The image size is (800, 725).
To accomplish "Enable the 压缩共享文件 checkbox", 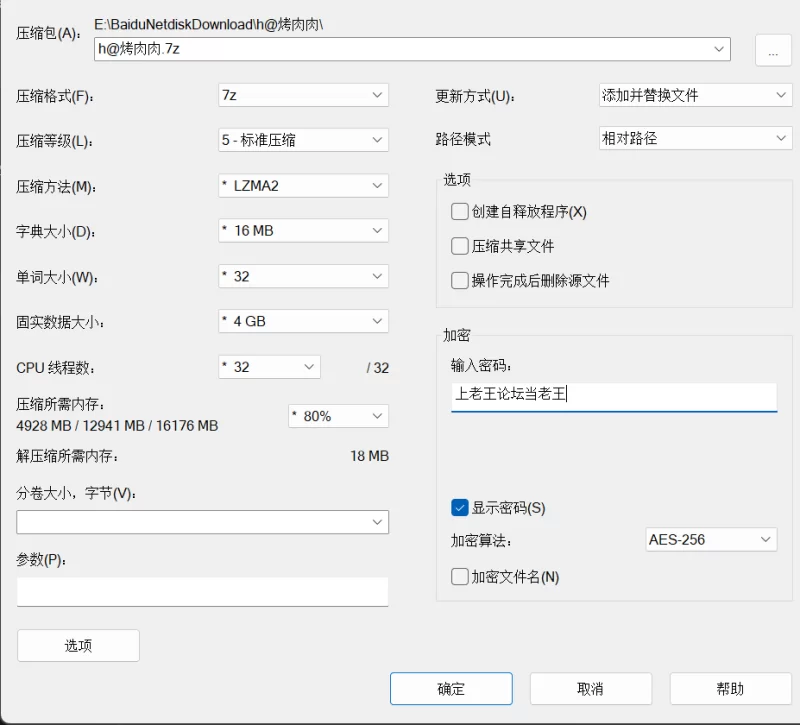I will [460, 246].
